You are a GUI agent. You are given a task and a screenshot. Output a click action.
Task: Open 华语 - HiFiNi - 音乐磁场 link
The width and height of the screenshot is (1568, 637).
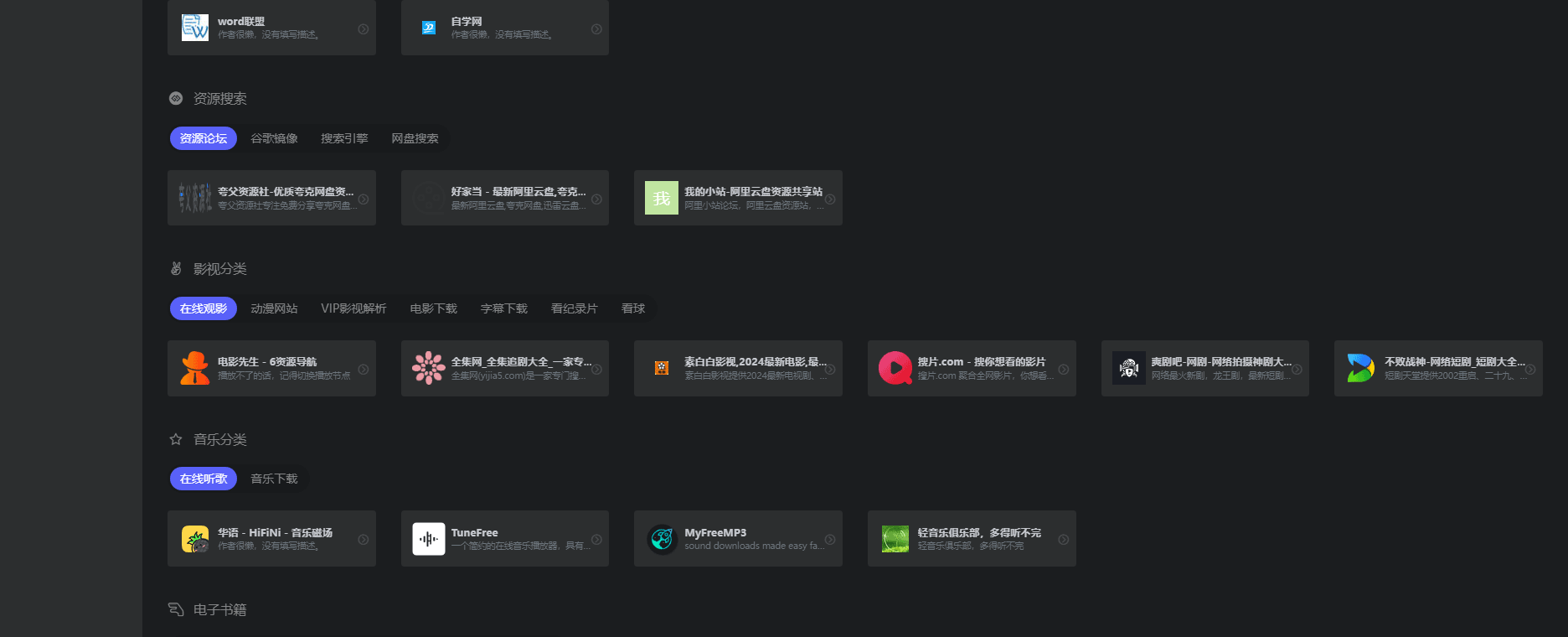click(x=275, y=533)
